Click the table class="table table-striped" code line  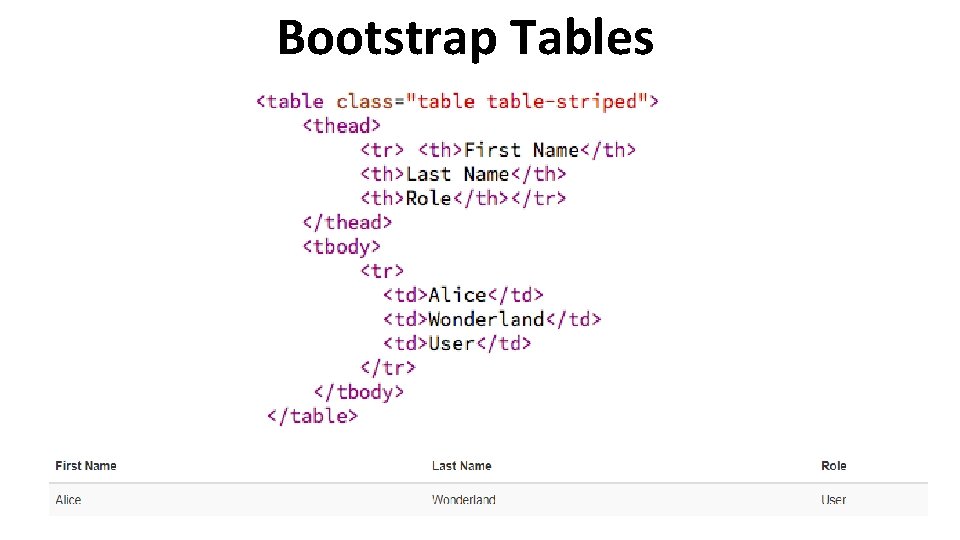457,102
